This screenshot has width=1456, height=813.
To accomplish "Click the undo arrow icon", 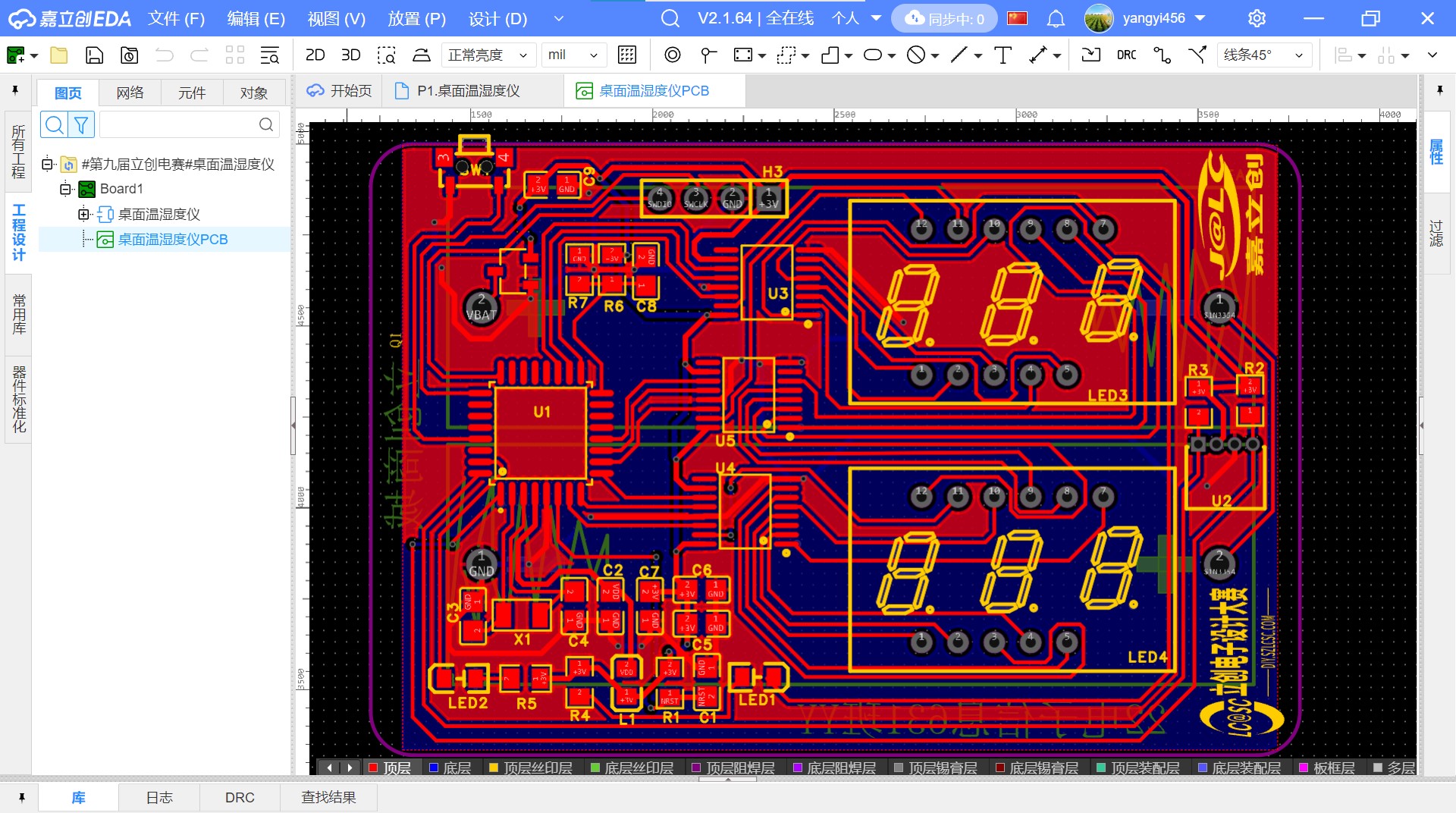I will 164,55.
